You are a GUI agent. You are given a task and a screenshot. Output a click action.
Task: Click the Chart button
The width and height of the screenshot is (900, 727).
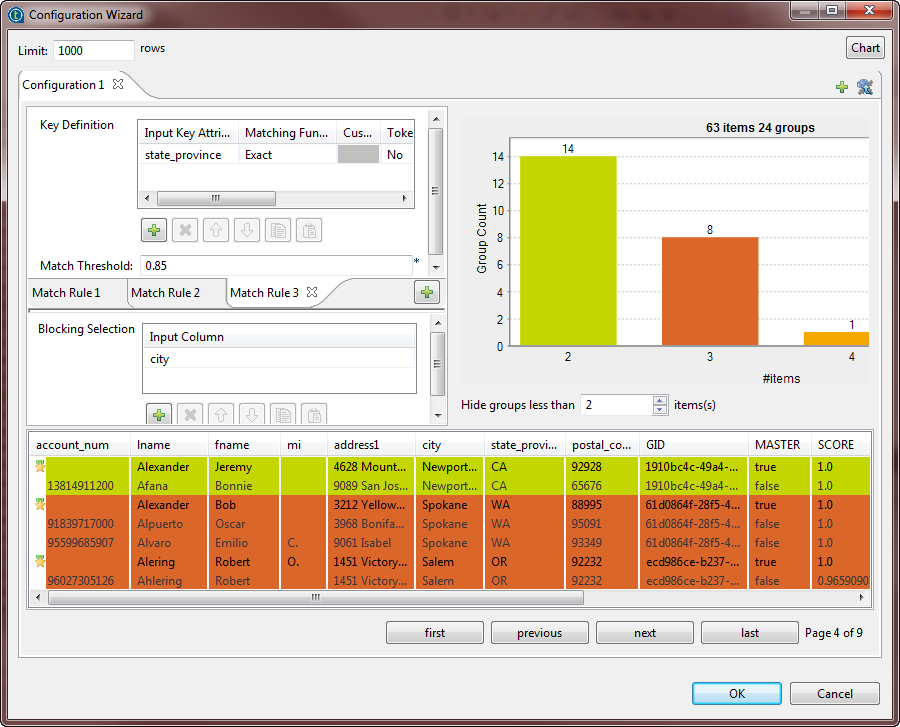pyautogui.click(x=865, y=48)
